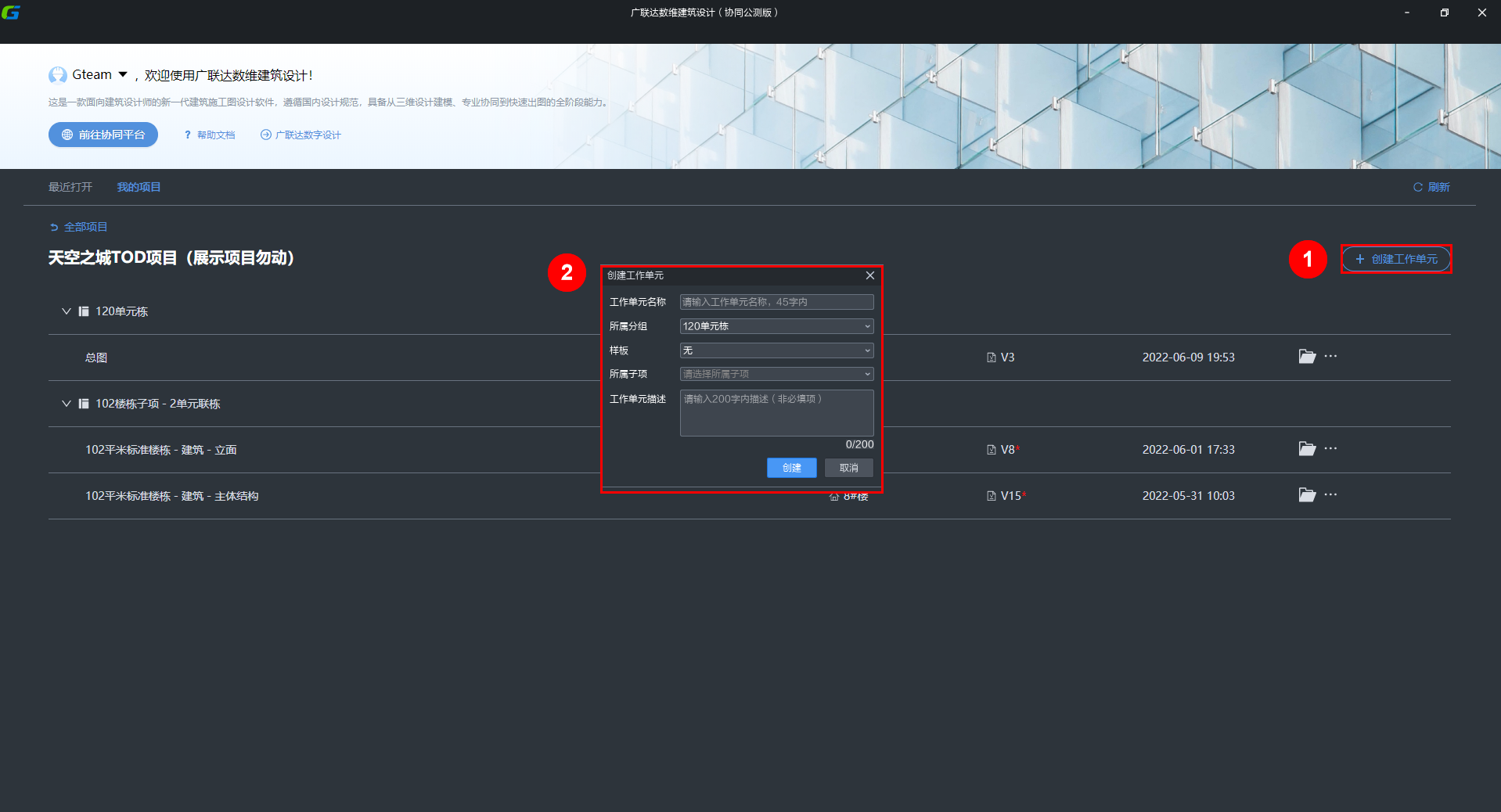The image size is (1501, 812).
Task: Collapse the 120单元栋 group chevron
Action: pos(67,311)
